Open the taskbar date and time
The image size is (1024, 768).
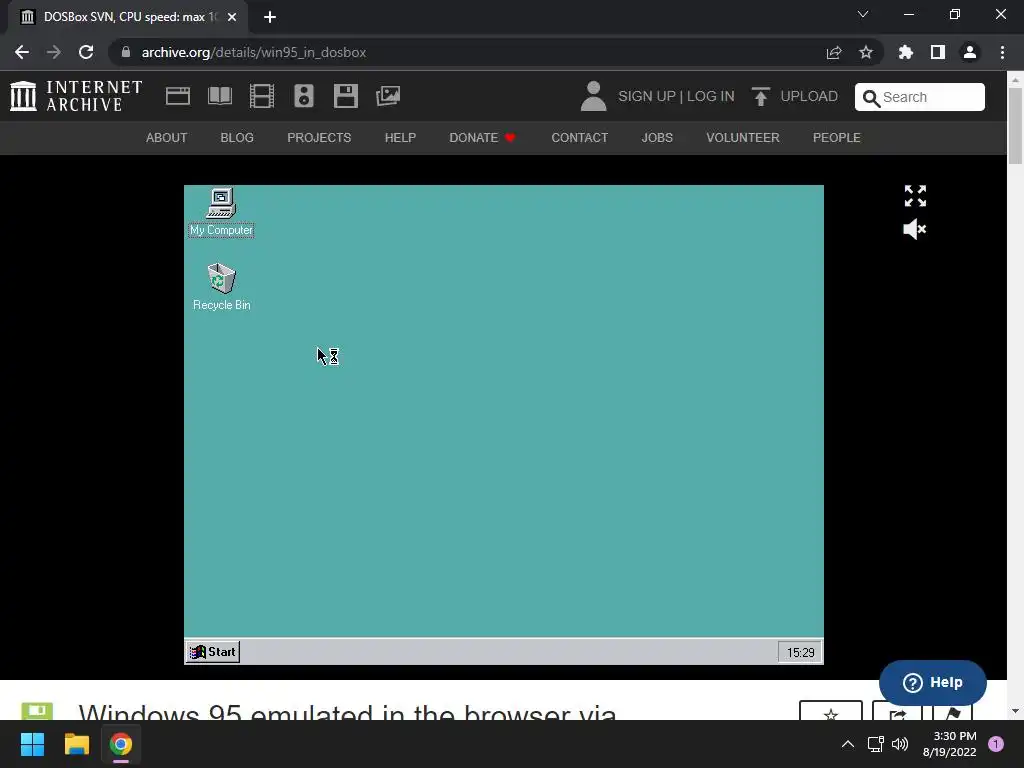950,744
